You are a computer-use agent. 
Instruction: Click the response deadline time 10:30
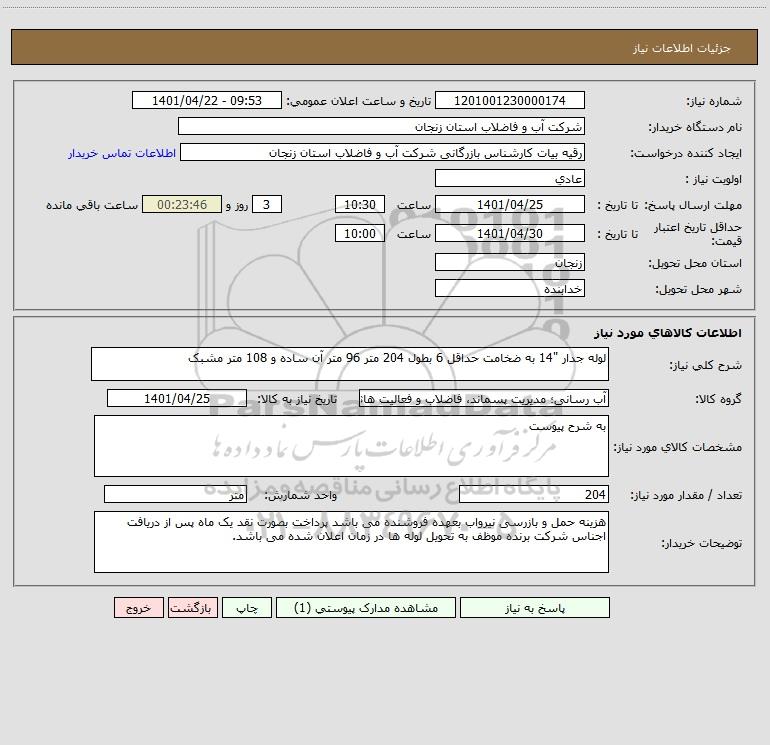click(359, 204)
